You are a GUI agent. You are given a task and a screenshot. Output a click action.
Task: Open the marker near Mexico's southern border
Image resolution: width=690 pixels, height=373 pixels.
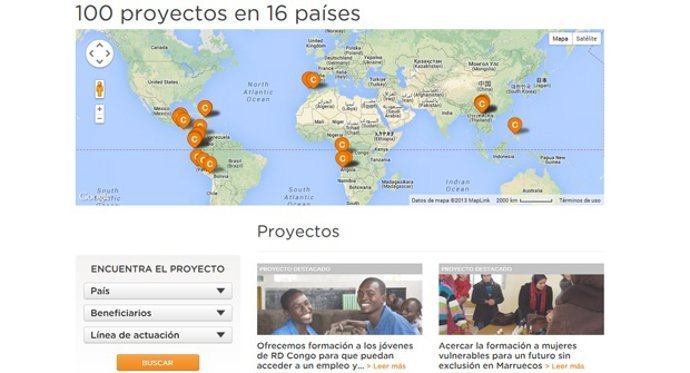184,120
